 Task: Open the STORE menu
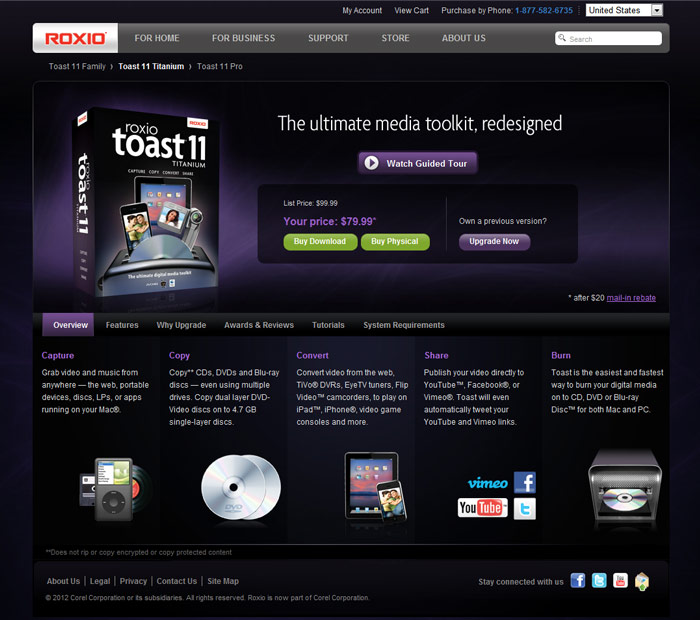(395, 38)
